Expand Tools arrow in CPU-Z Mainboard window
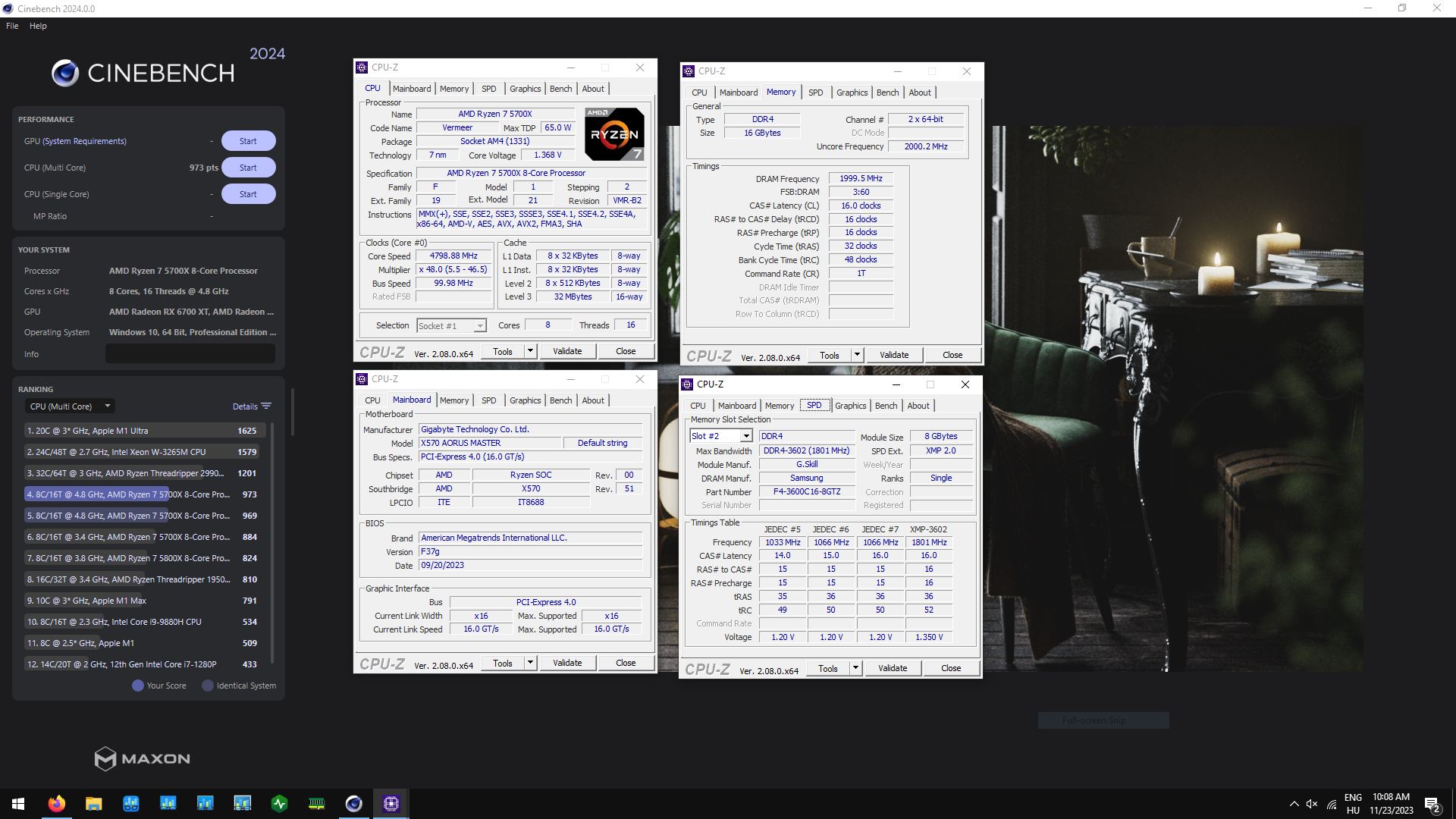The height and width of the screenshot is (819, 1456). 531,663
